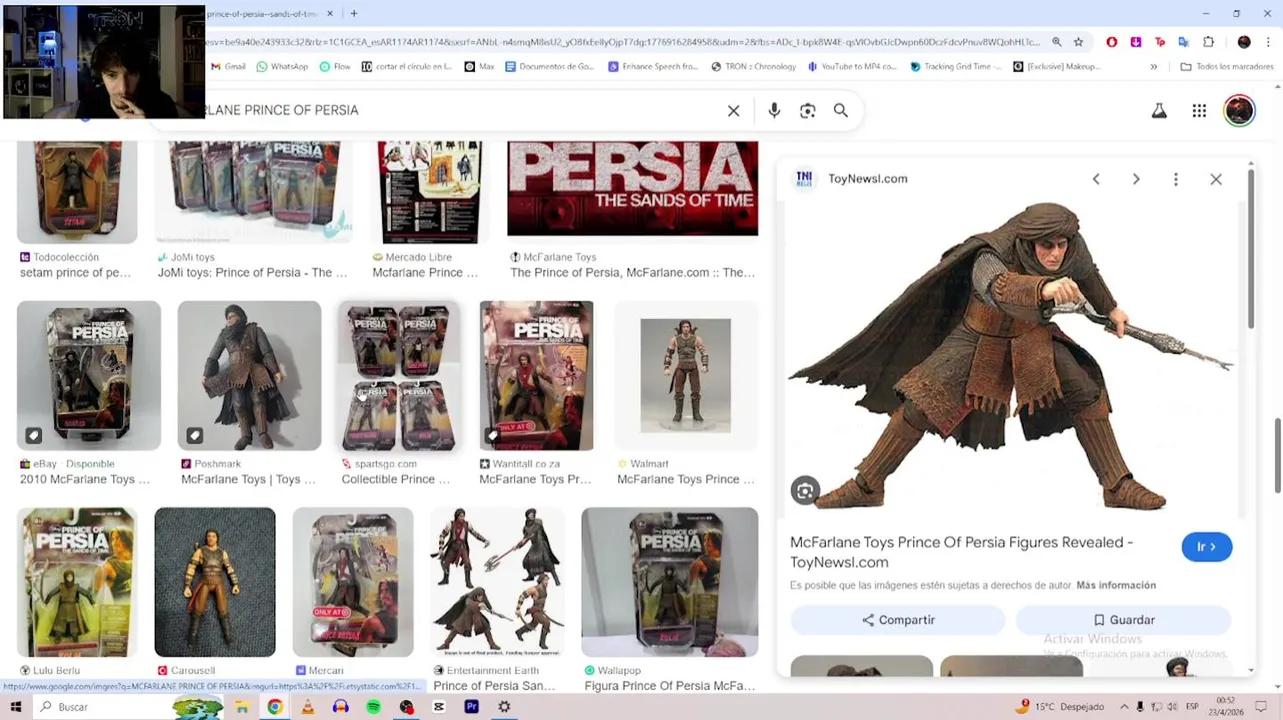Image resolution: width=1283 pixels, height=720 pixels.
Task: Open three-dot options in preview panel
Action: click(1176, 179)
